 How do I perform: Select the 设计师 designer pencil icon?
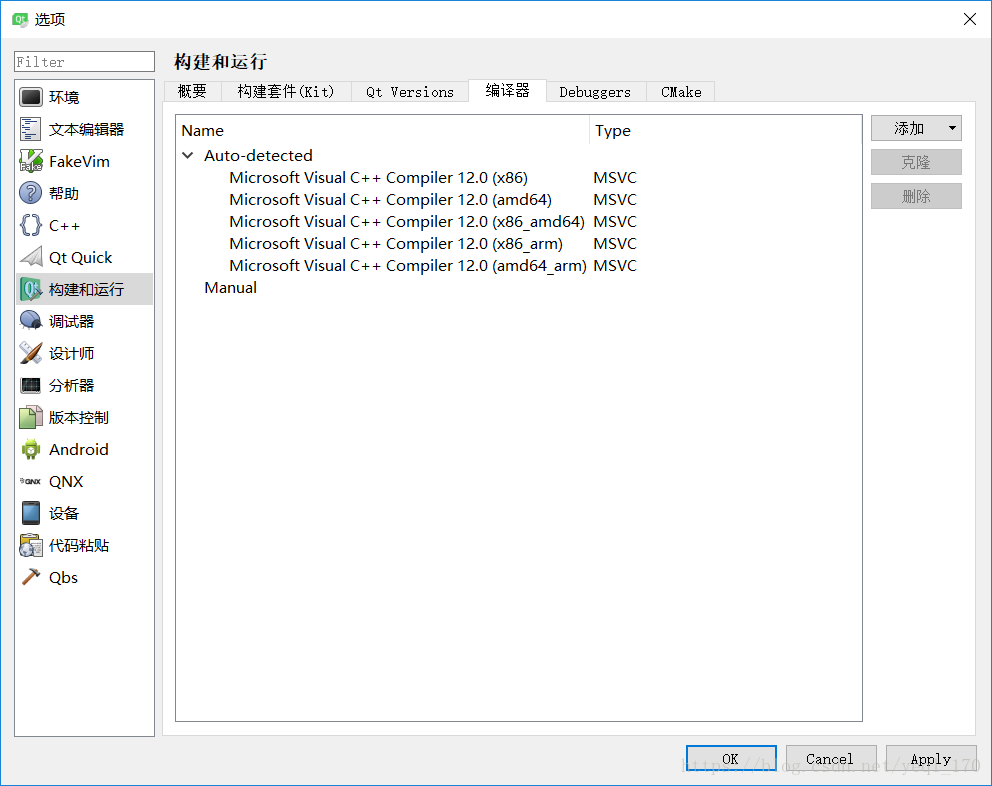coord(30,353)
